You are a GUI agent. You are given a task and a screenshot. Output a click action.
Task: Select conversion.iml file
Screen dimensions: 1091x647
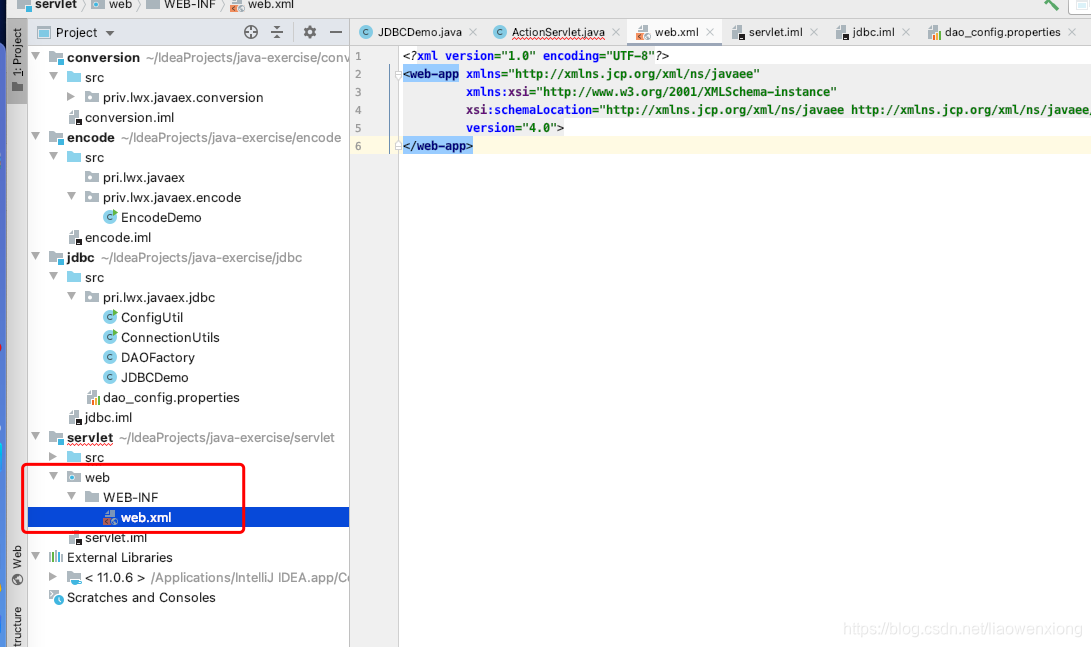pos(129,118)
